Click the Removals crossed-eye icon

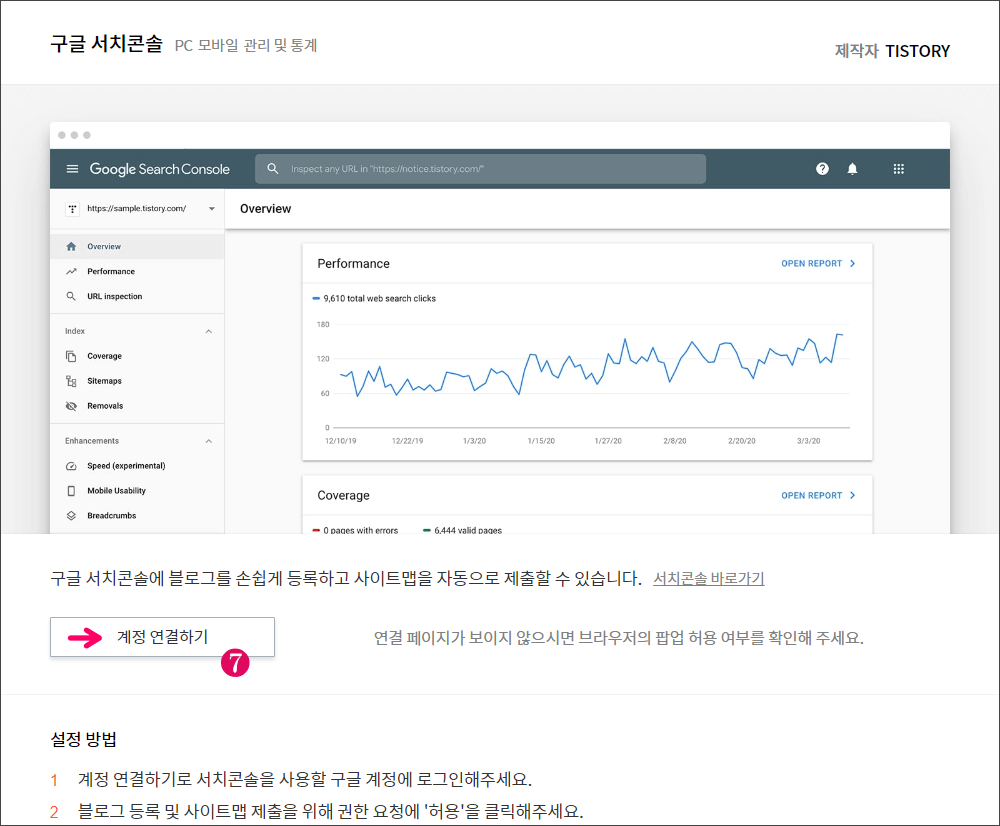(71, 406)
